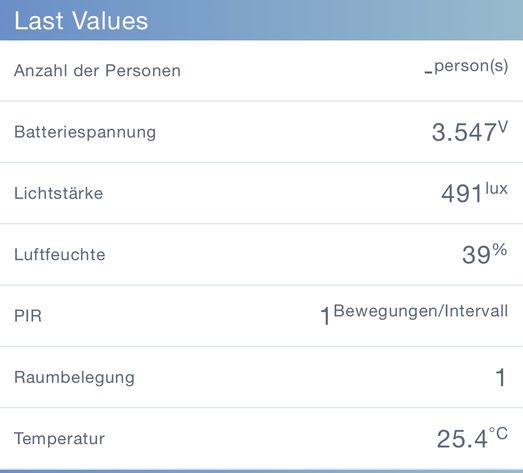Select the PIR row label
523x473 pixels.
pyautogui.click(x=28, y=316)
